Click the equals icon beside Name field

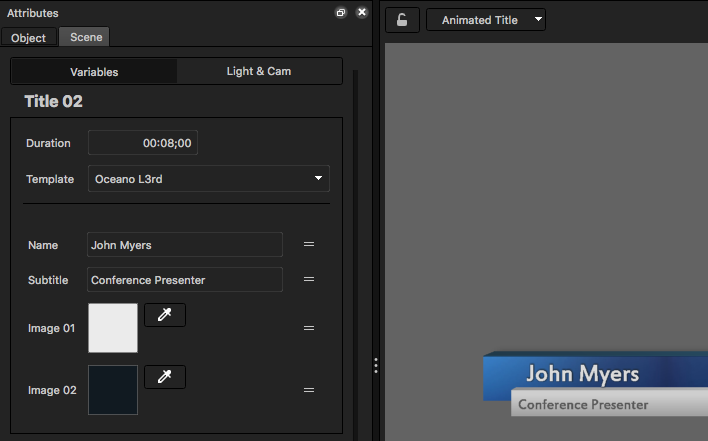pyautogui.click(x=309, y=245)
